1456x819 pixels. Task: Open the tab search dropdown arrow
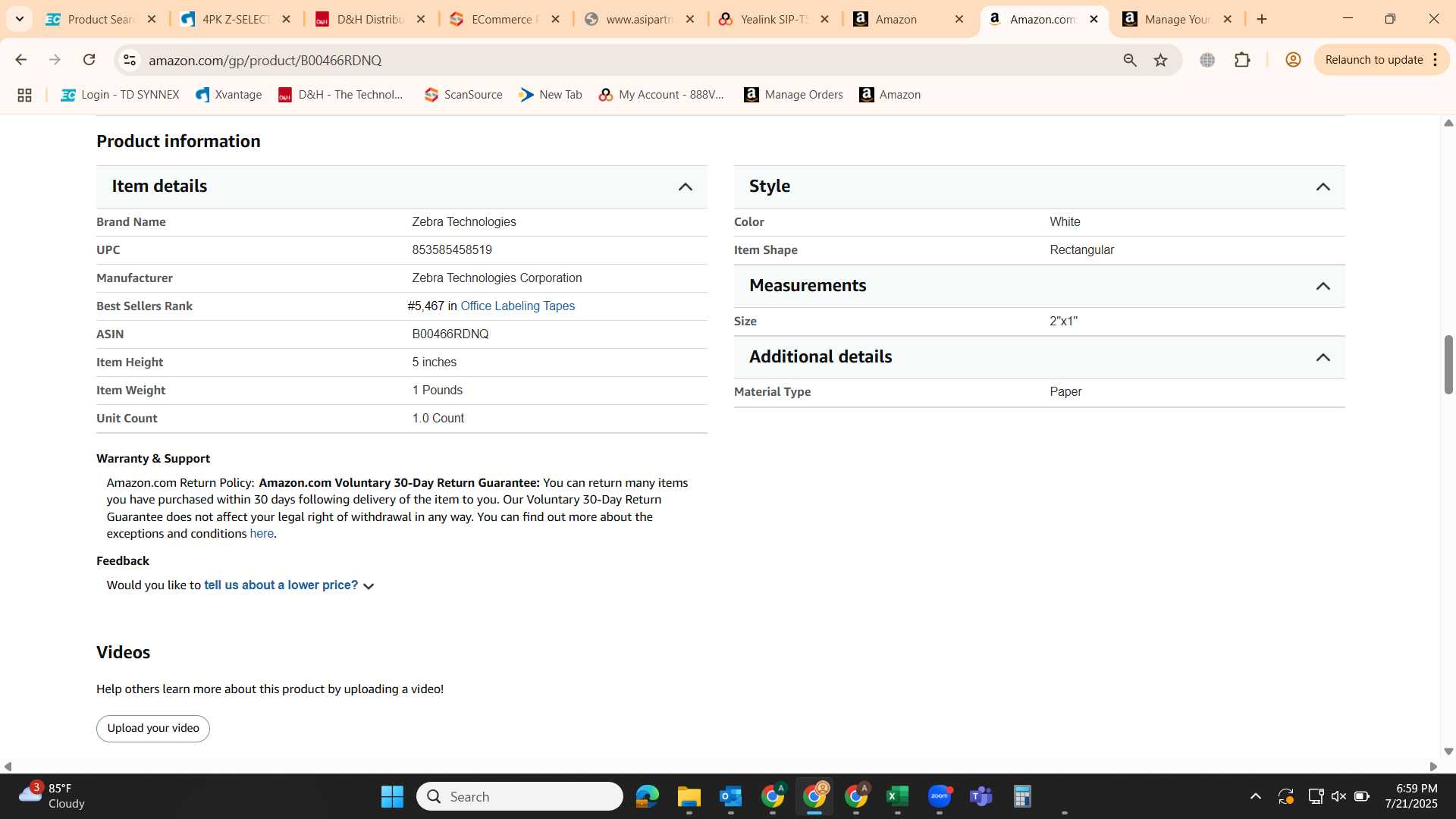click(20, 19)
